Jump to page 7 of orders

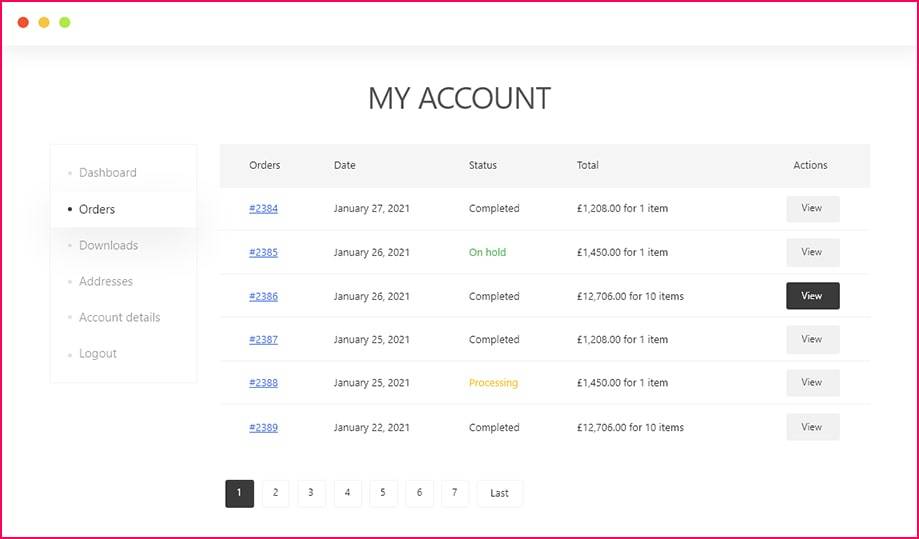click(455, 493)
